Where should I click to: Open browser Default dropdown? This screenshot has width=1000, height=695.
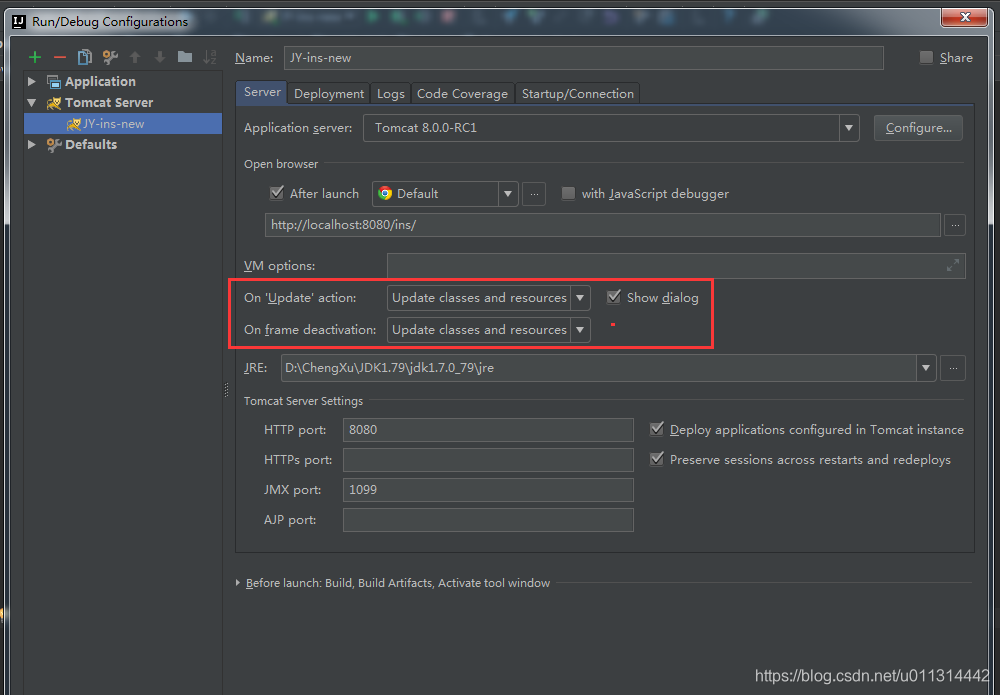click(508, 194)
